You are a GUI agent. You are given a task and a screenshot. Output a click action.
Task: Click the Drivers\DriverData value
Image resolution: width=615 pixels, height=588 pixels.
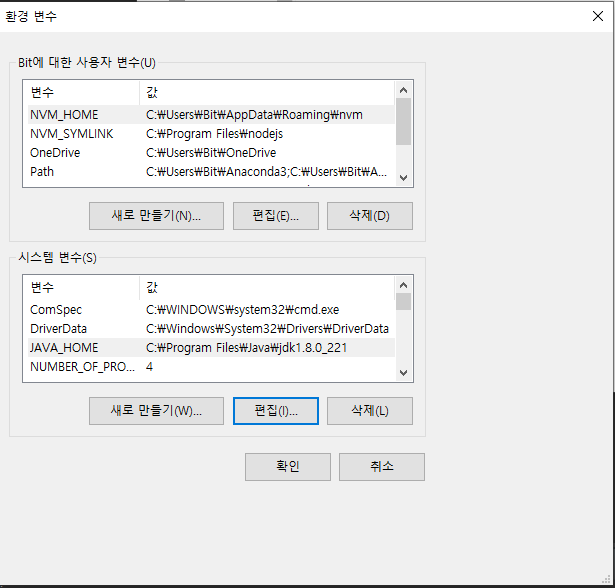(267, 328)
